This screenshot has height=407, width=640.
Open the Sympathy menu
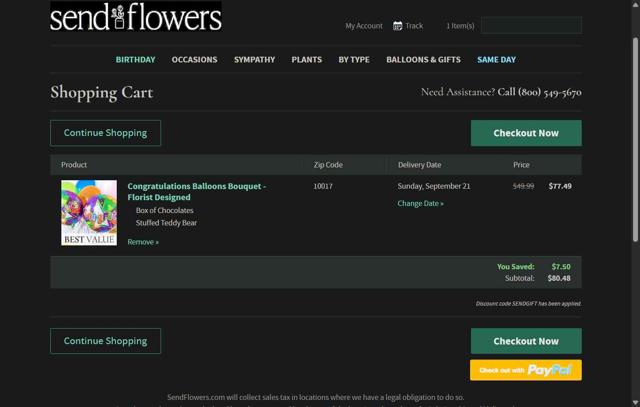254,60
